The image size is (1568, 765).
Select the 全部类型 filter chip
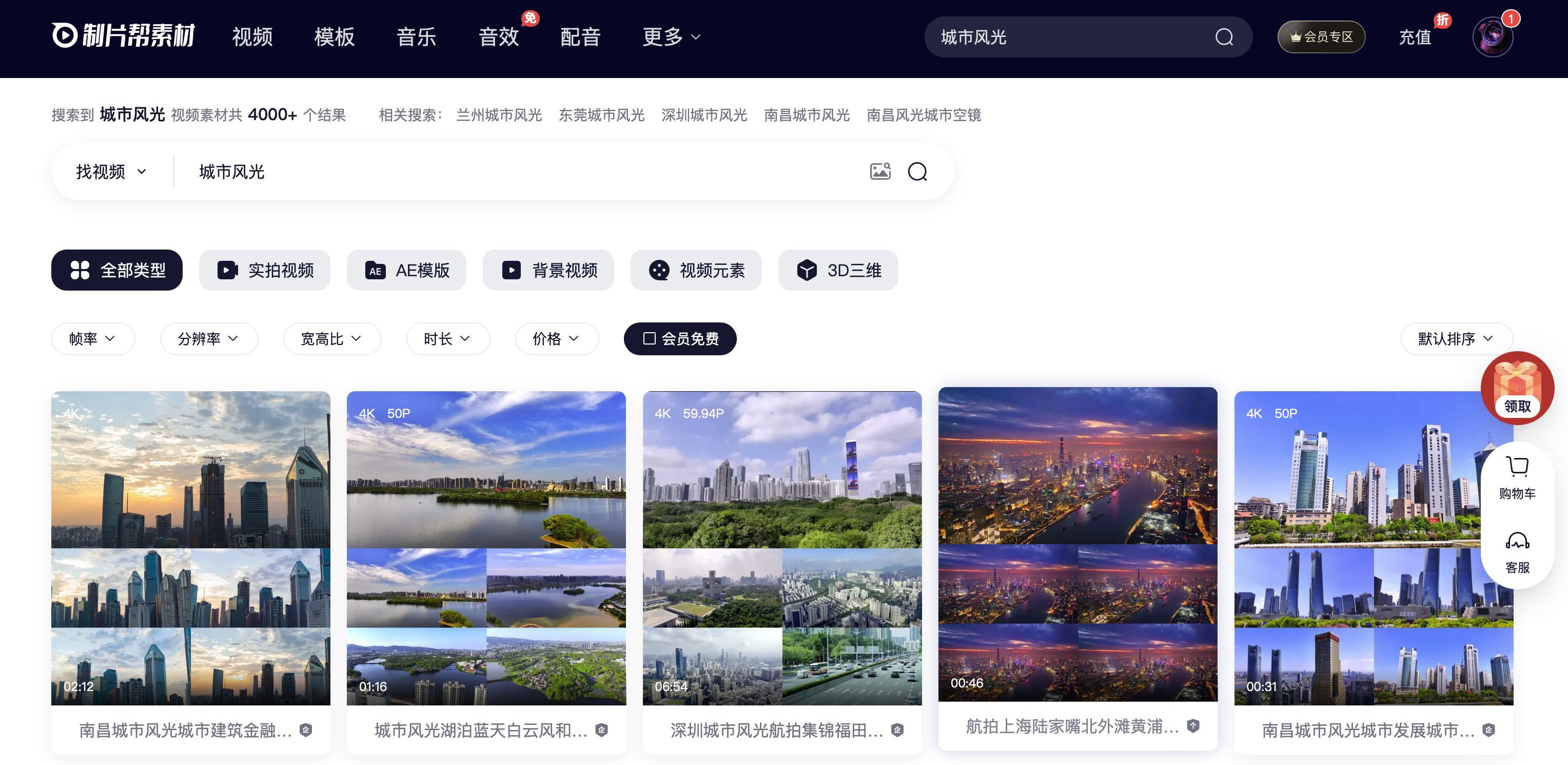pos(117,270)
